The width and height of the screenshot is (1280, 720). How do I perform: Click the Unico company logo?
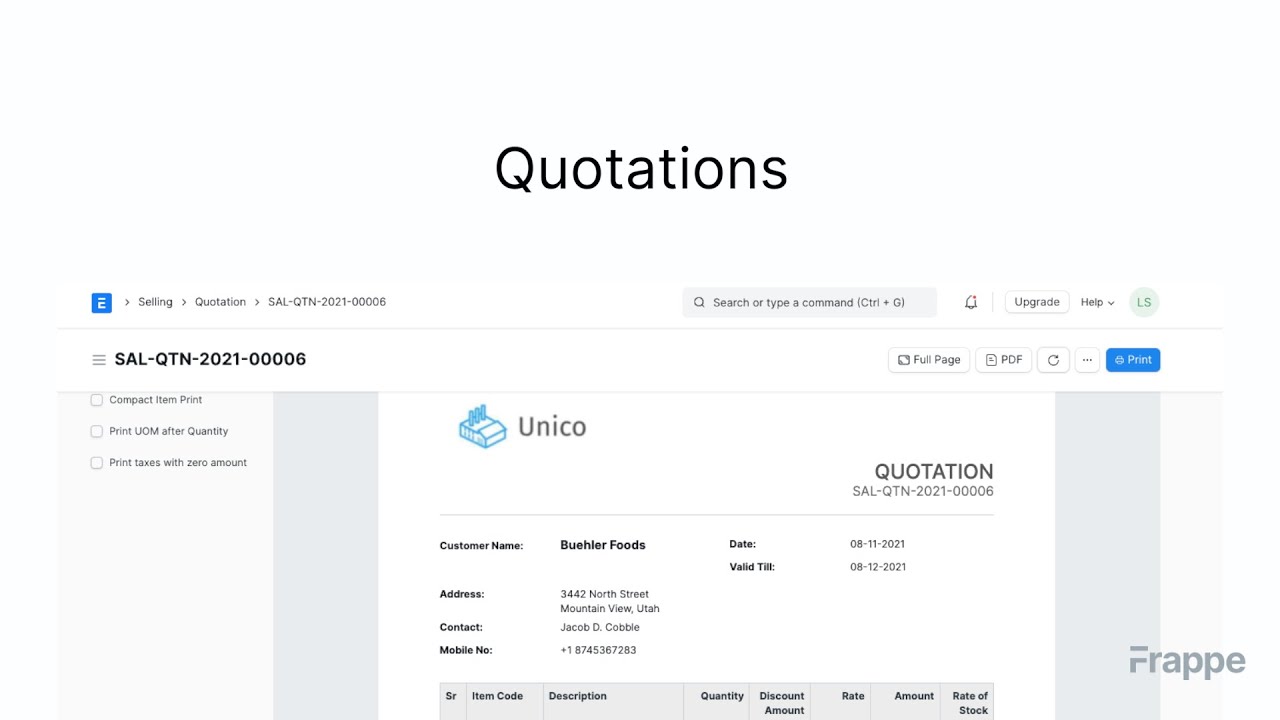click(x=522, y=427)
